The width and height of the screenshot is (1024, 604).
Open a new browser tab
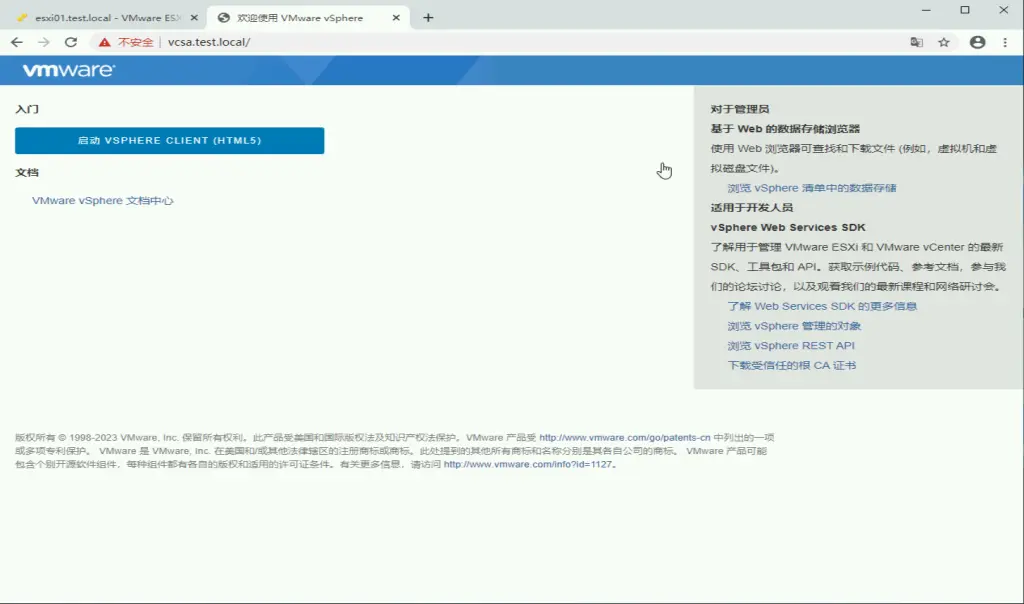(428, 17)
